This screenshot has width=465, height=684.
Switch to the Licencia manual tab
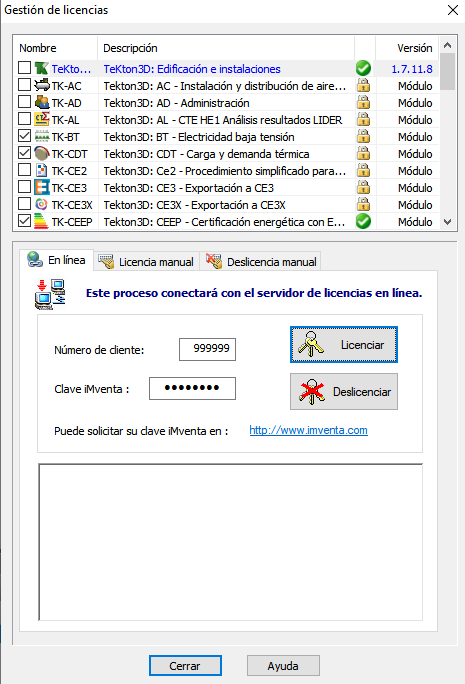[146, 262]
